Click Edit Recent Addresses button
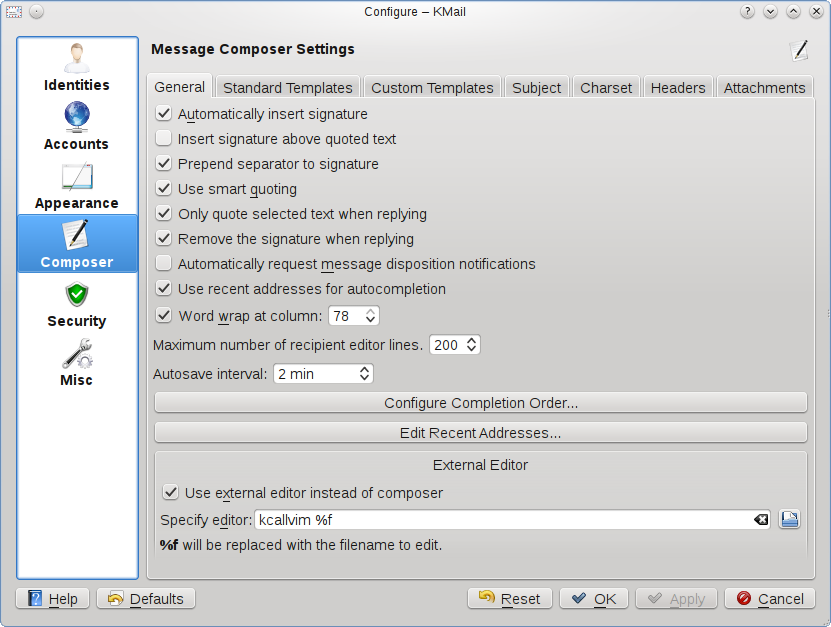Image resolution: width=831 pixels, height=627 pixels. coord(481,432)
